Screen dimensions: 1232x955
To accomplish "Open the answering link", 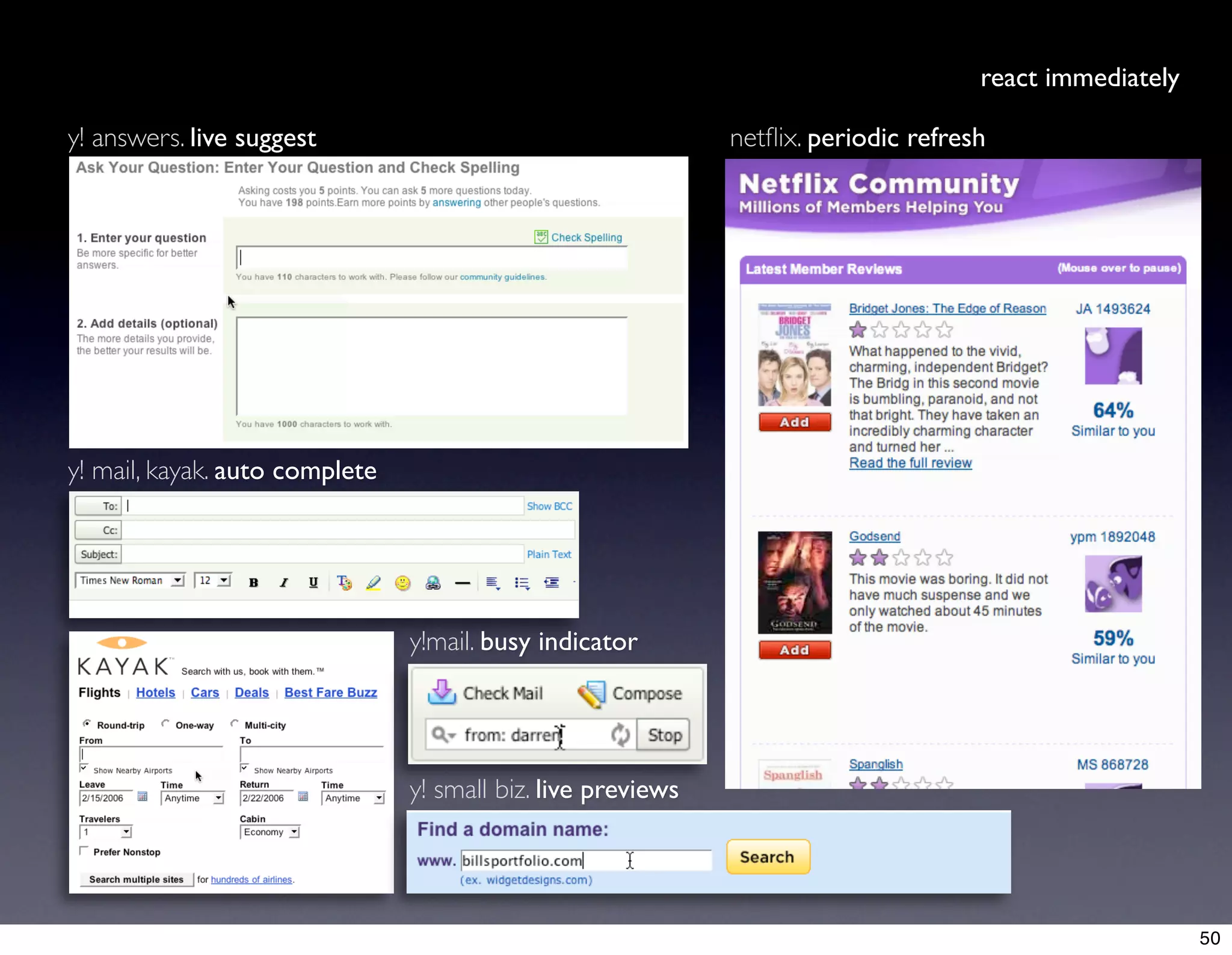I will 457,203.
